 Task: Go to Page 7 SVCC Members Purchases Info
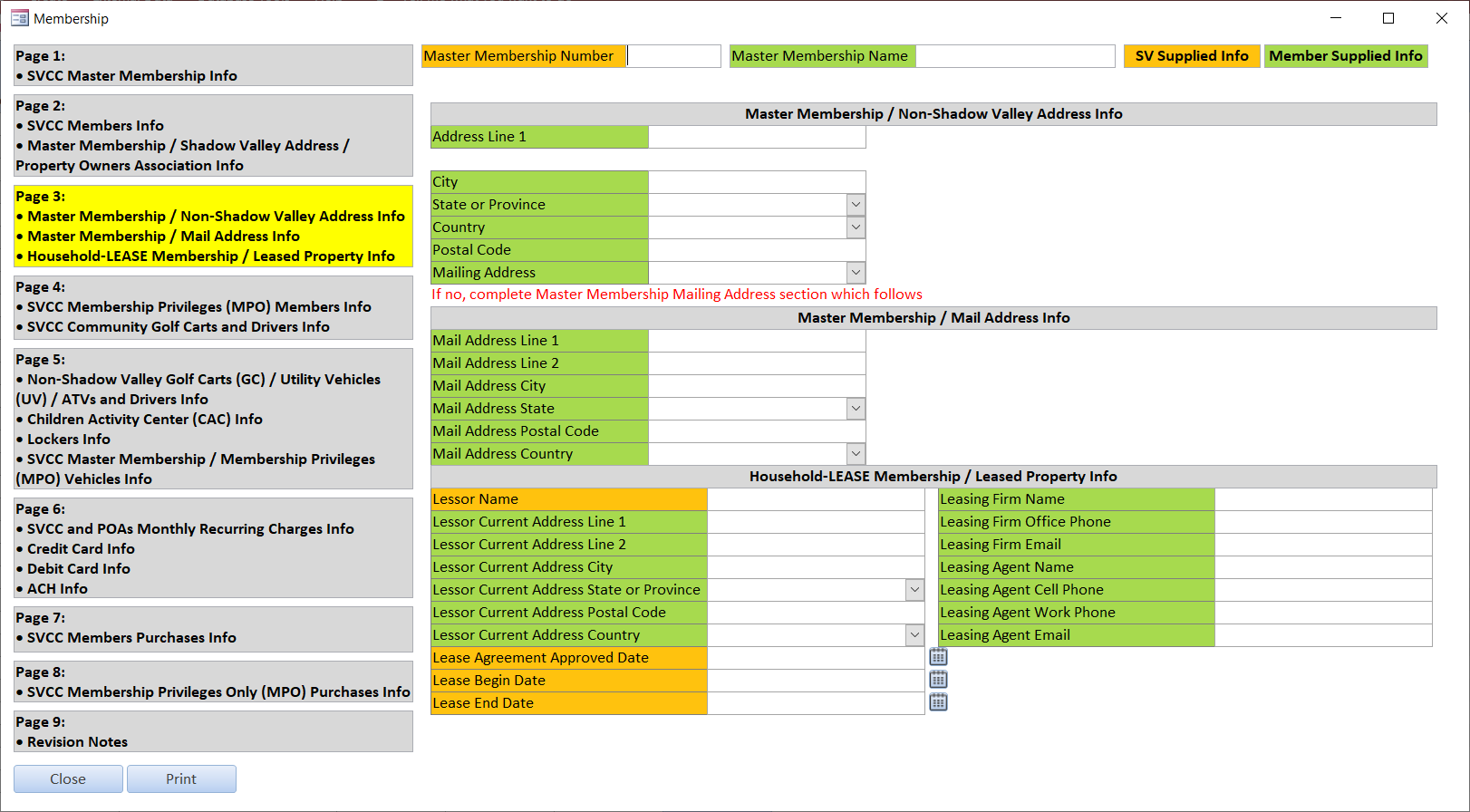[213, 629]
